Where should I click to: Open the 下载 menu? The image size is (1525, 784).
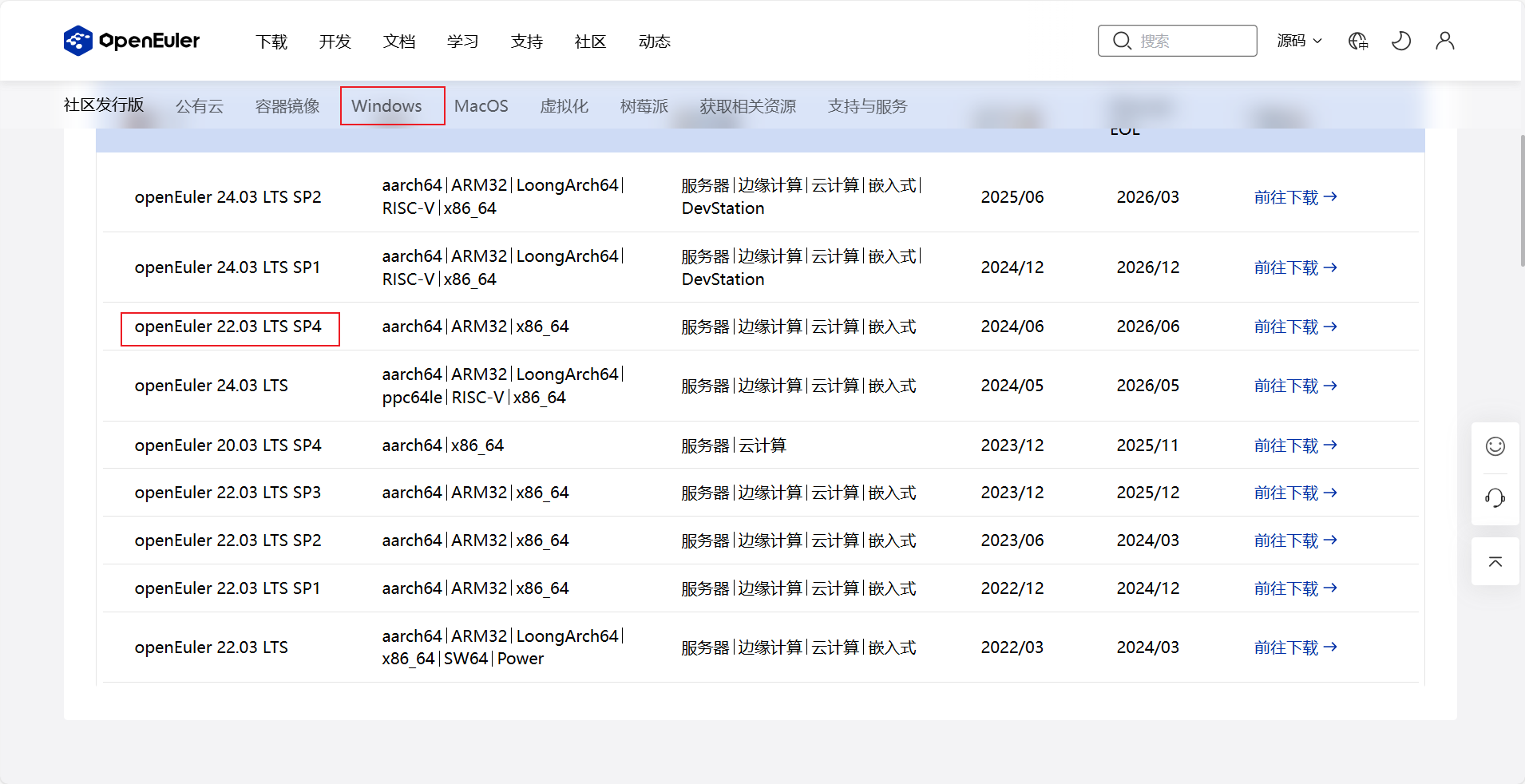tap(271, 42)
